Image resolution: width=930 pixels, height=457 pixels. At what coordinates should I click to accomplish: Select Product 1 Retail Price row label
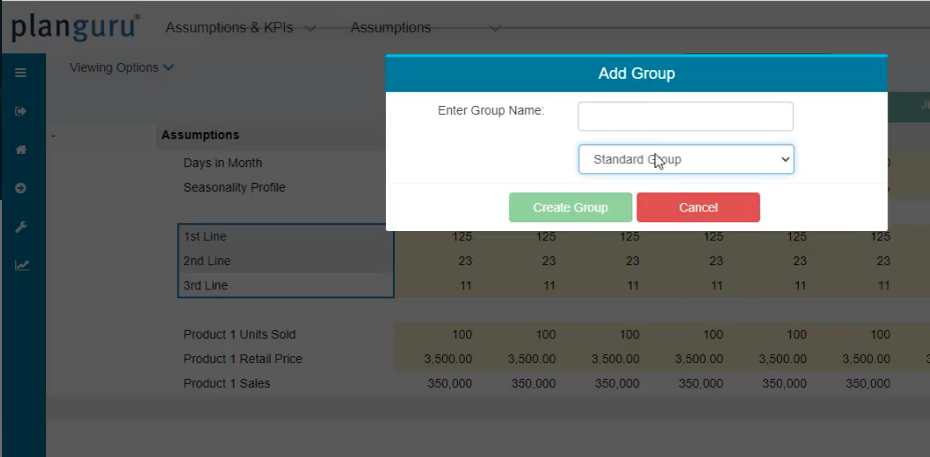[243, 359]
